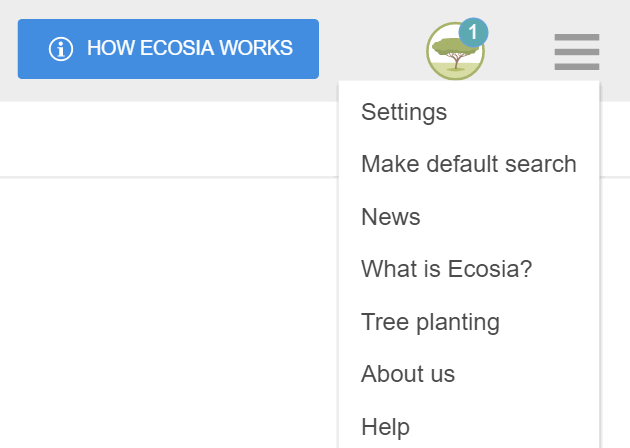Image resolution: width=630 pixels, height=448 pixels.
Task: Select the Tree planting menu item
Action: point(430,322)
